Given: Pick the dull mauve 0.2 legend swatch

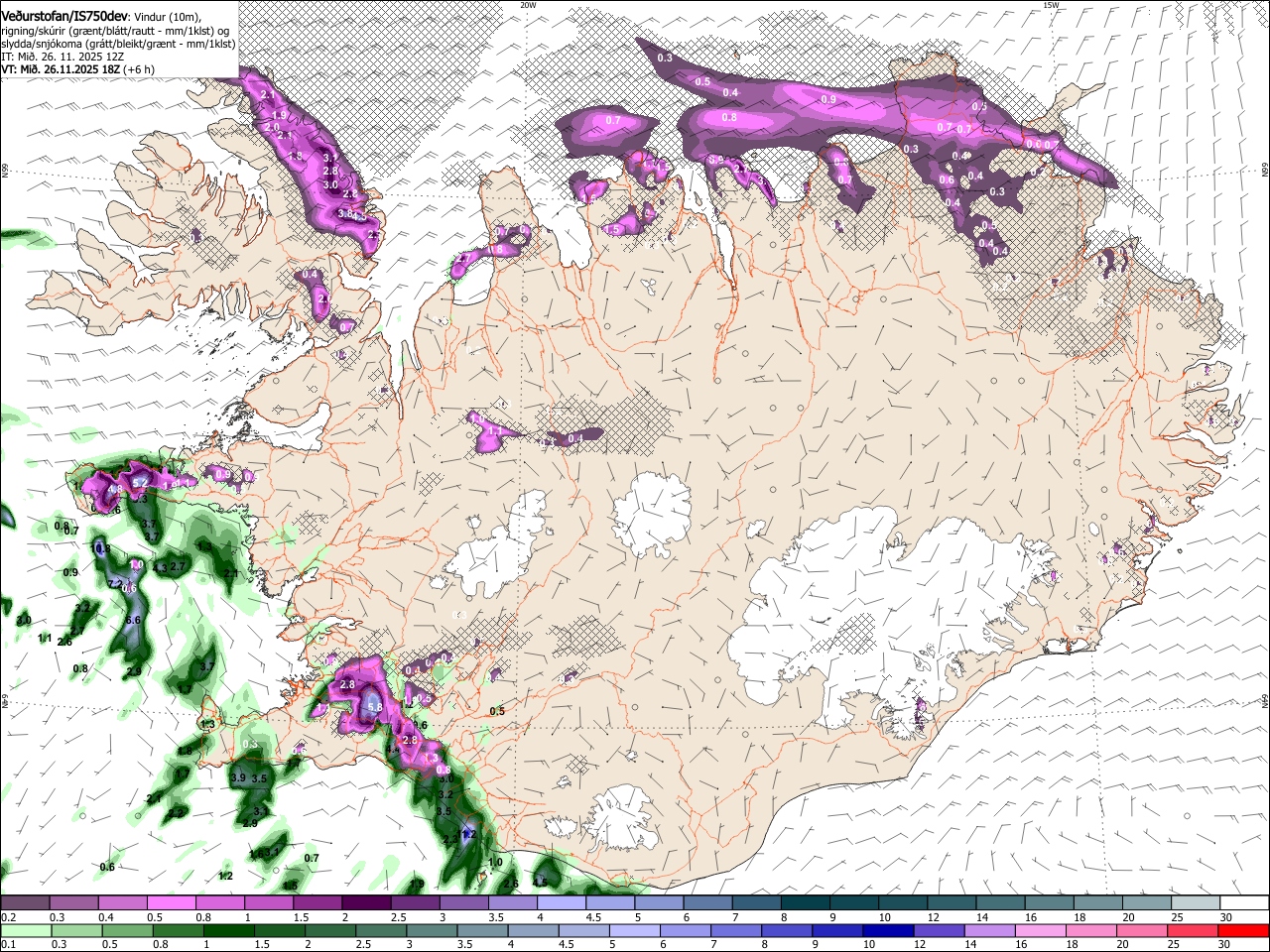Looking at the screenshot, I should (x=25, y=902).
